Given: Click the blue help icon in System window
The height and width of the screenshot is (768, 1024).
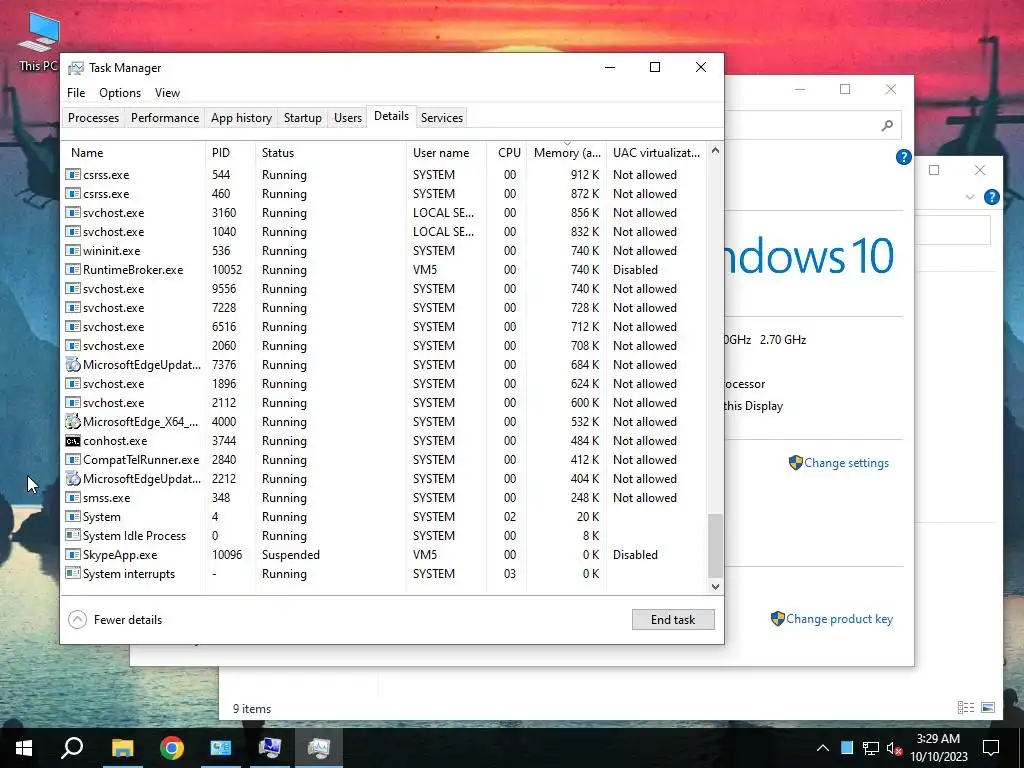Looking at the screenshot, I should click(x=903, y=157).
